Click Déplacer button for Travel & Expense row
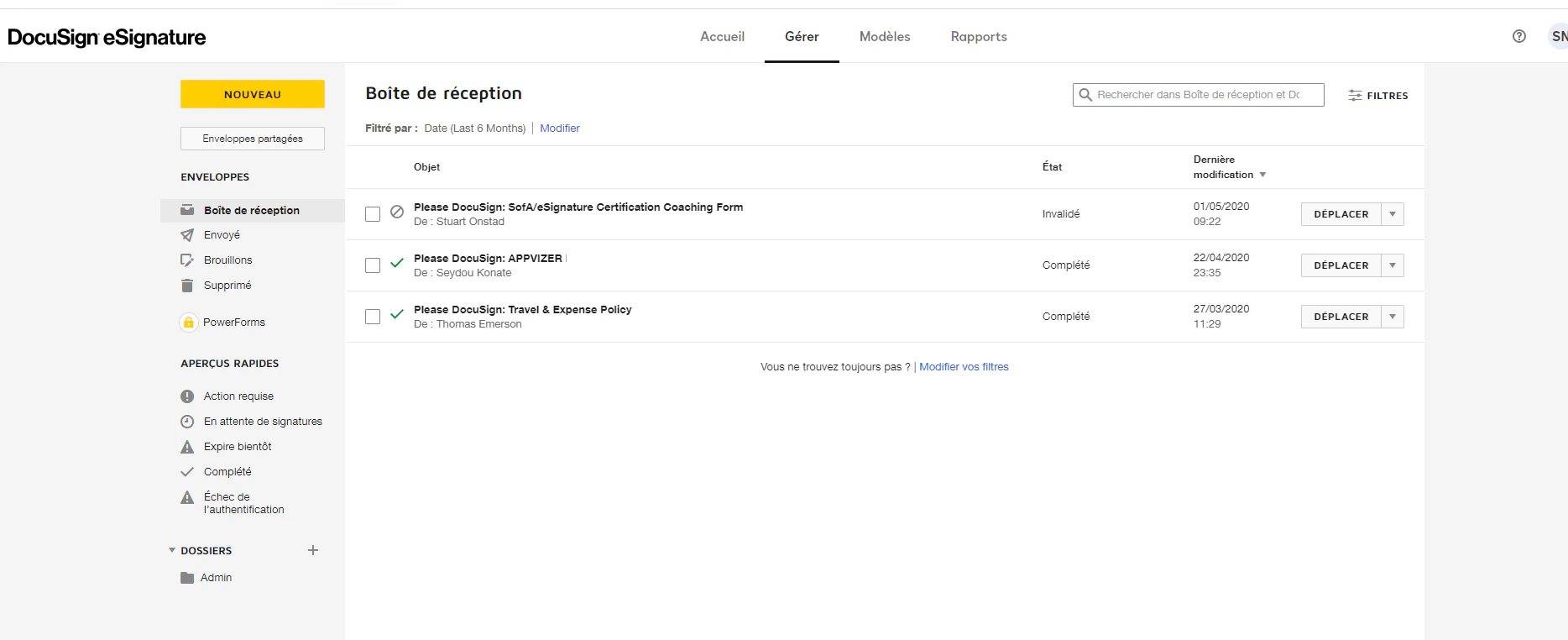Viewport: 1568px width, 640px height. coord(1341,317)
